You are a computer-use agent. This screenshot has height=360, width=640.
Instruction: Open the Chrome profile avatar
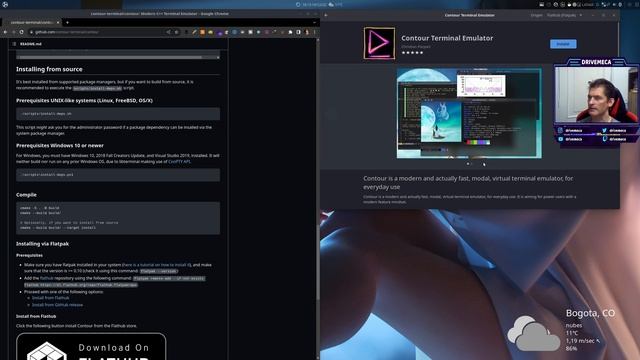pos(307,32)
